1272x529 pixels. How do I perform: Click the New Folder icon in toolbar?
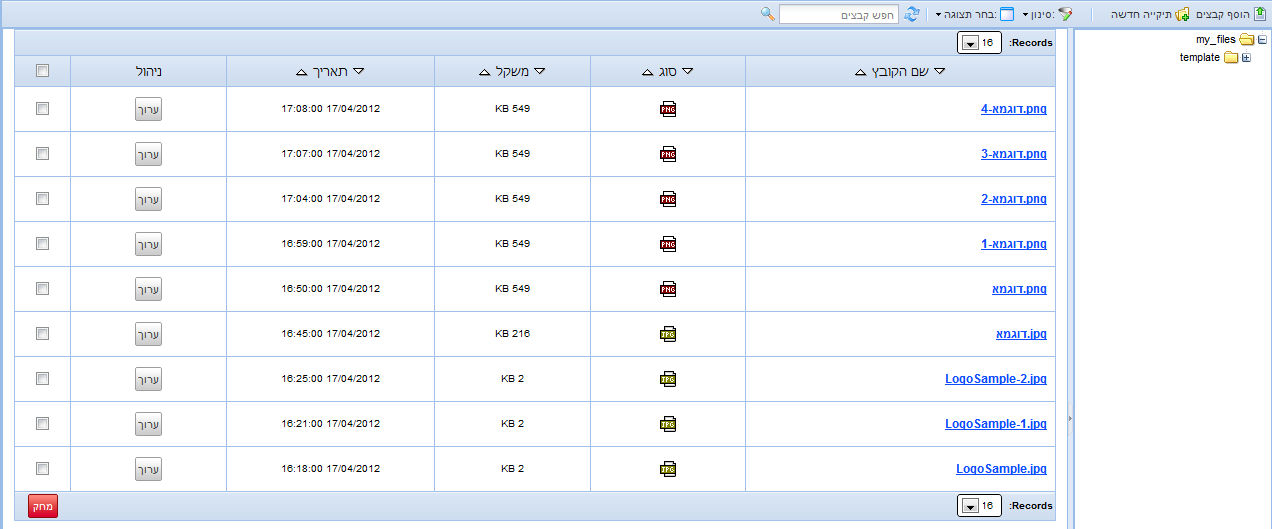(1183, 14)
